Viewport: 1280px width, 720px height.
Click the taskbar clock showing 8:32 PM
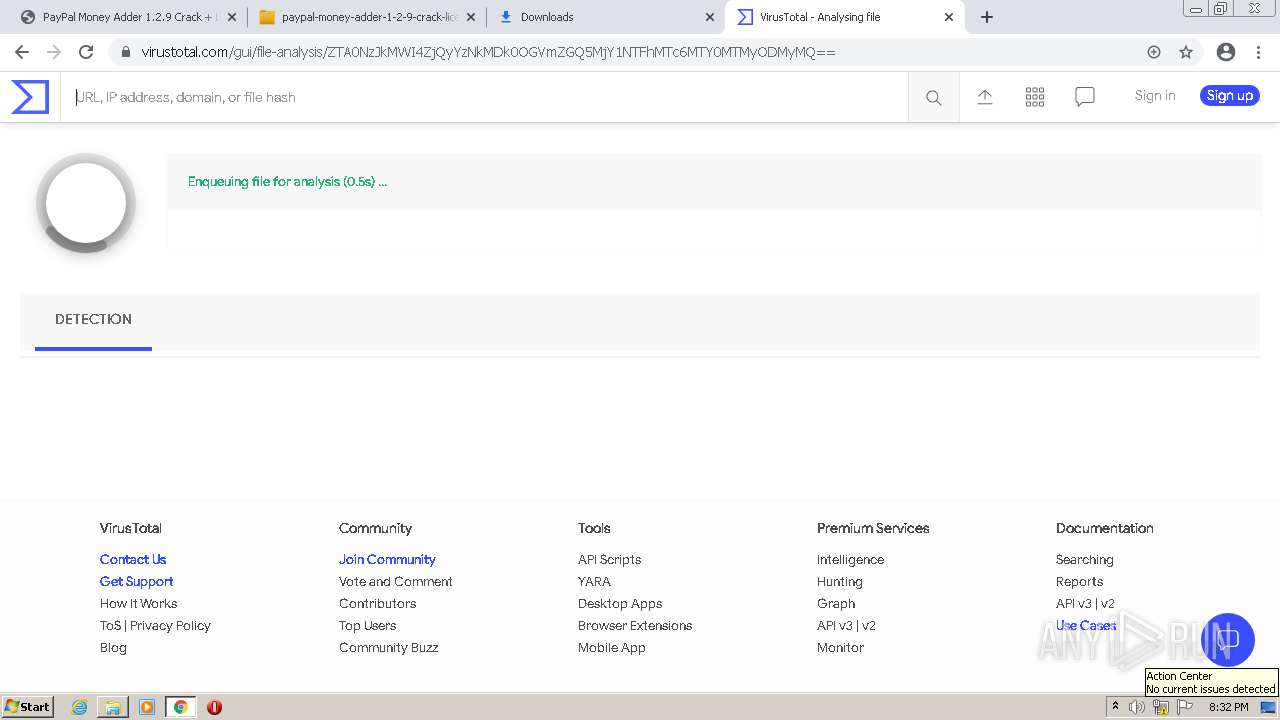[x=1228, y=707]
